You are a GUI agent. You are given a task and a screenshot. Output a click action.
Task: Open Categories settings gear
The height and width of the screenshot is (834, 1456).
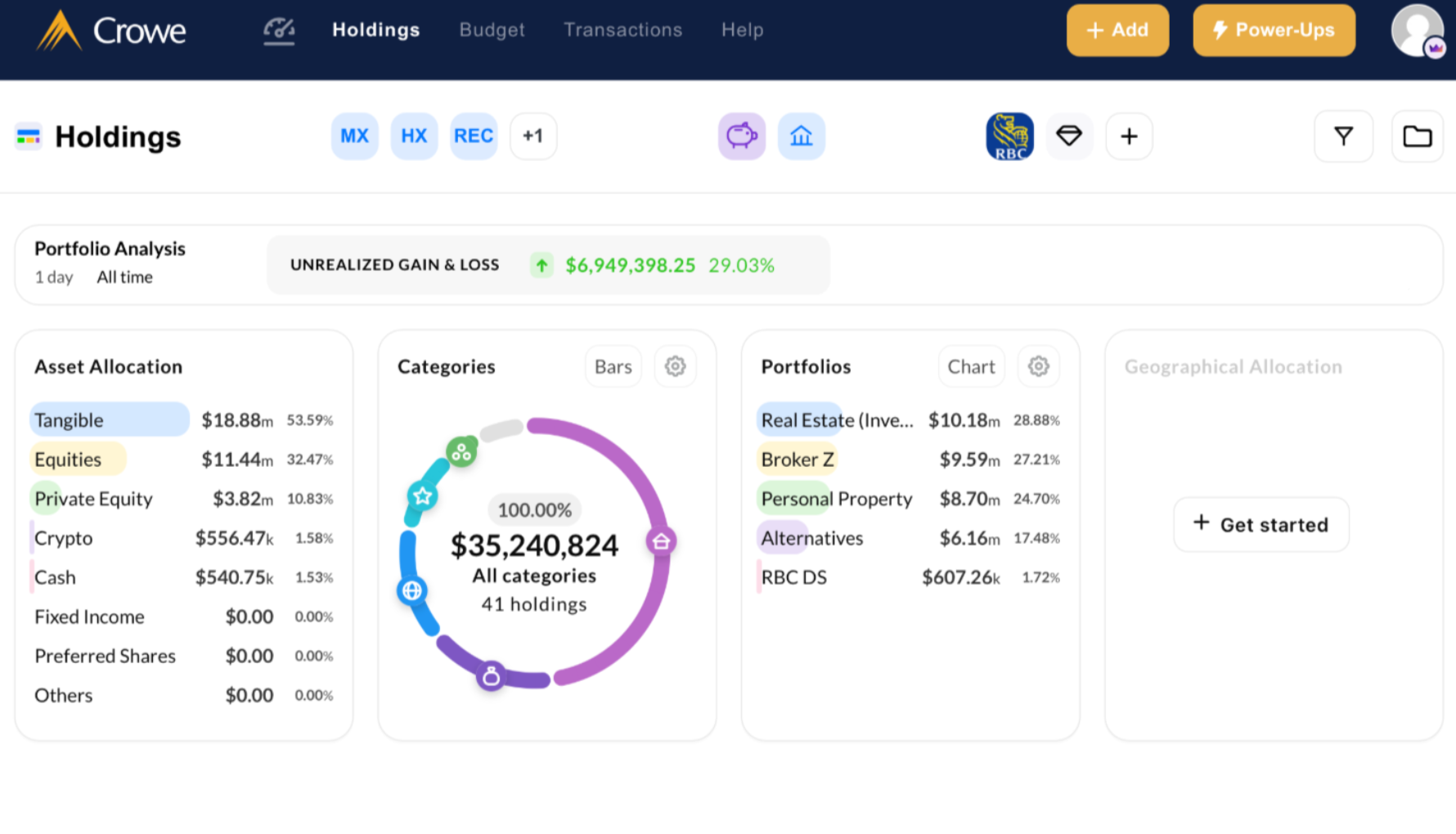[x=675, y=366]
